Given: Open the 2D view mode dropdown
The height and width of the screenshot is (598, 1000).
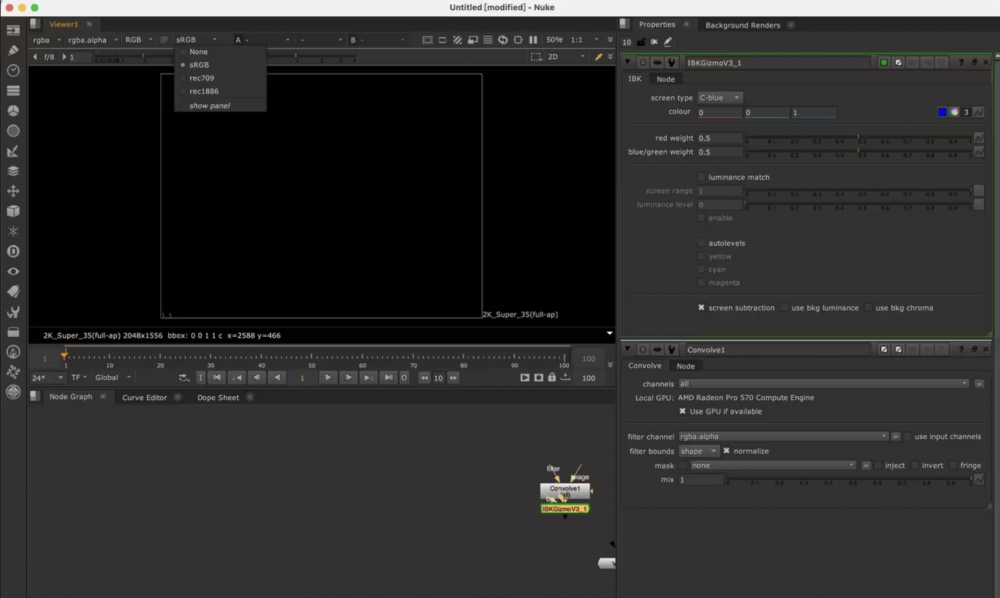Looking at the screenshot, I should coord(566,57).
